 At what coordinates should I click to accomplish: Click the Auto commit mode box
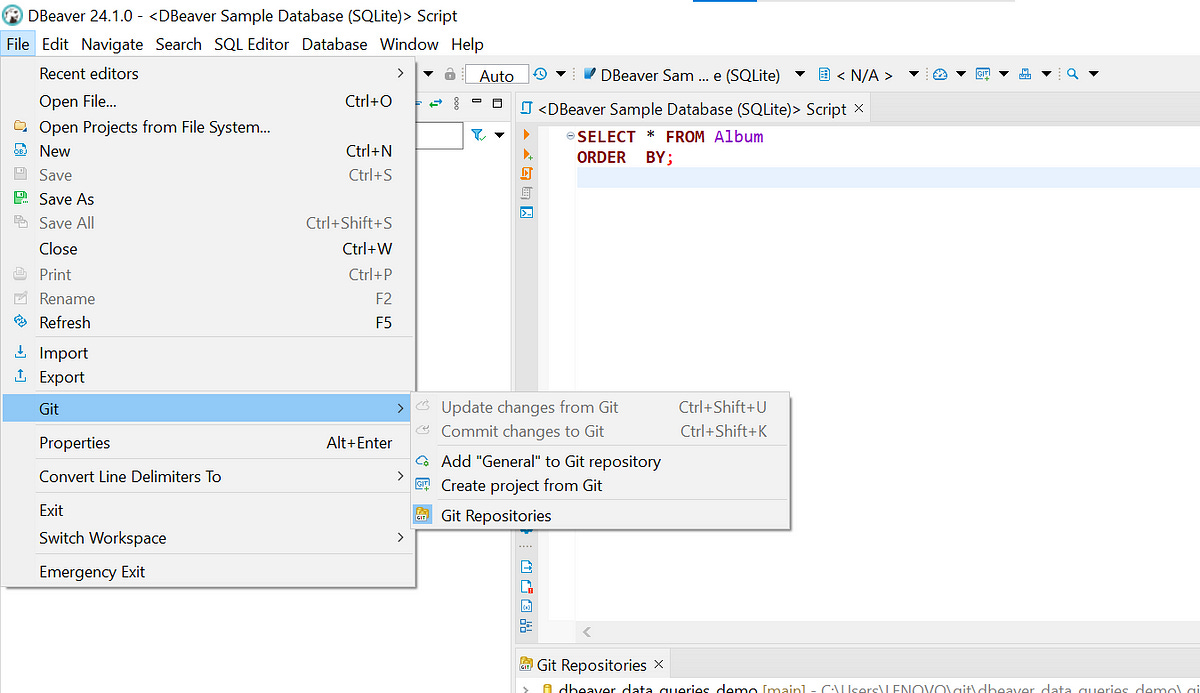[496, 75]
